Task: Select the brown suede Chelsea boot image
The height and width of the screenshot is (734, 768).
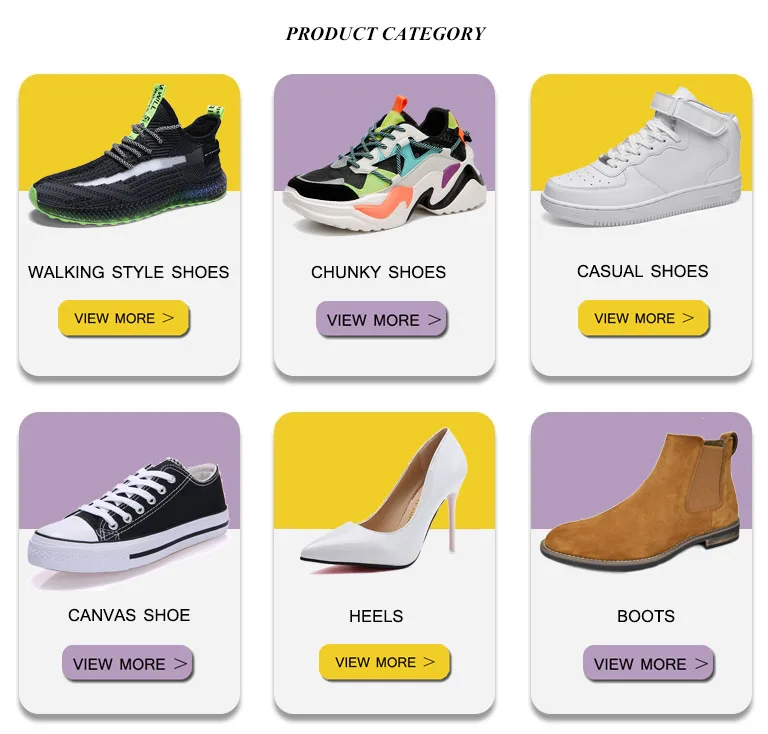Action: pyautogui.click(x=641, y=502)
